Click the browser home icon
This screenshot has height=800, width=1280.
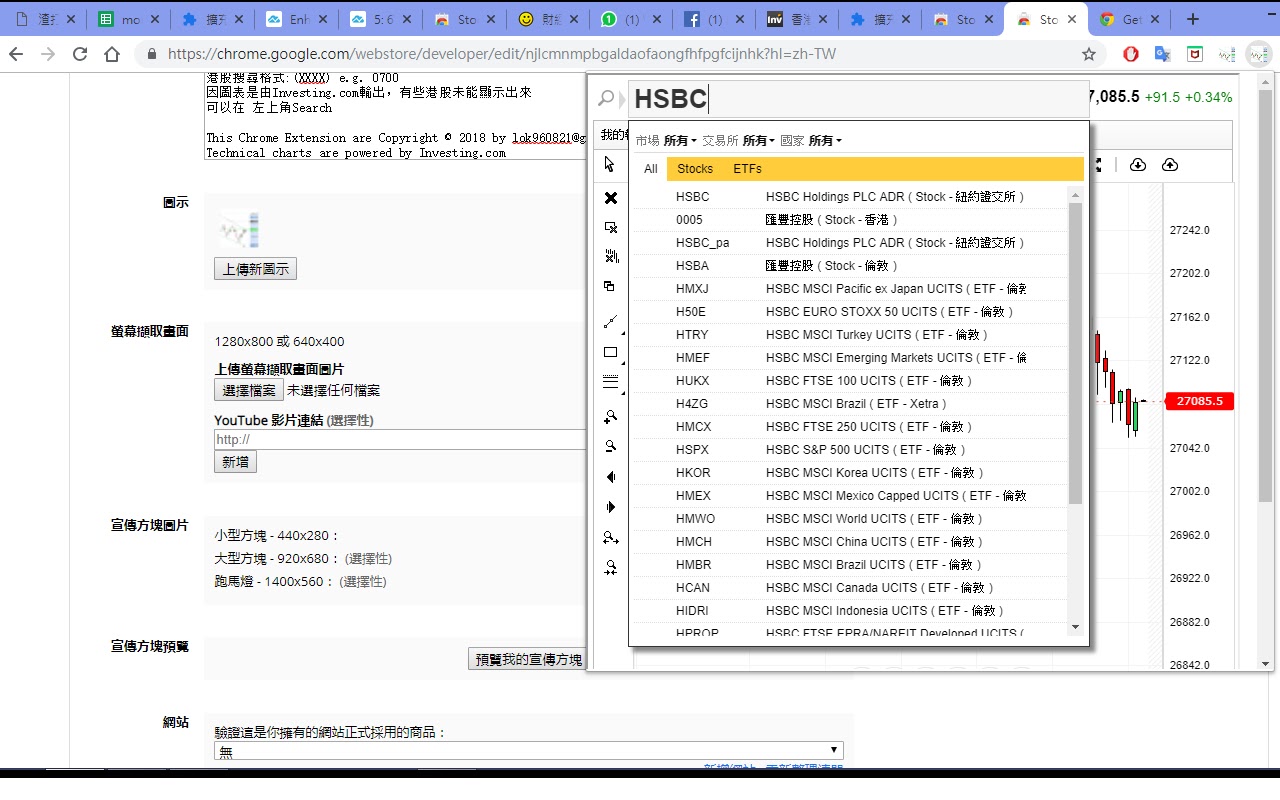click(x=112, y=54)
